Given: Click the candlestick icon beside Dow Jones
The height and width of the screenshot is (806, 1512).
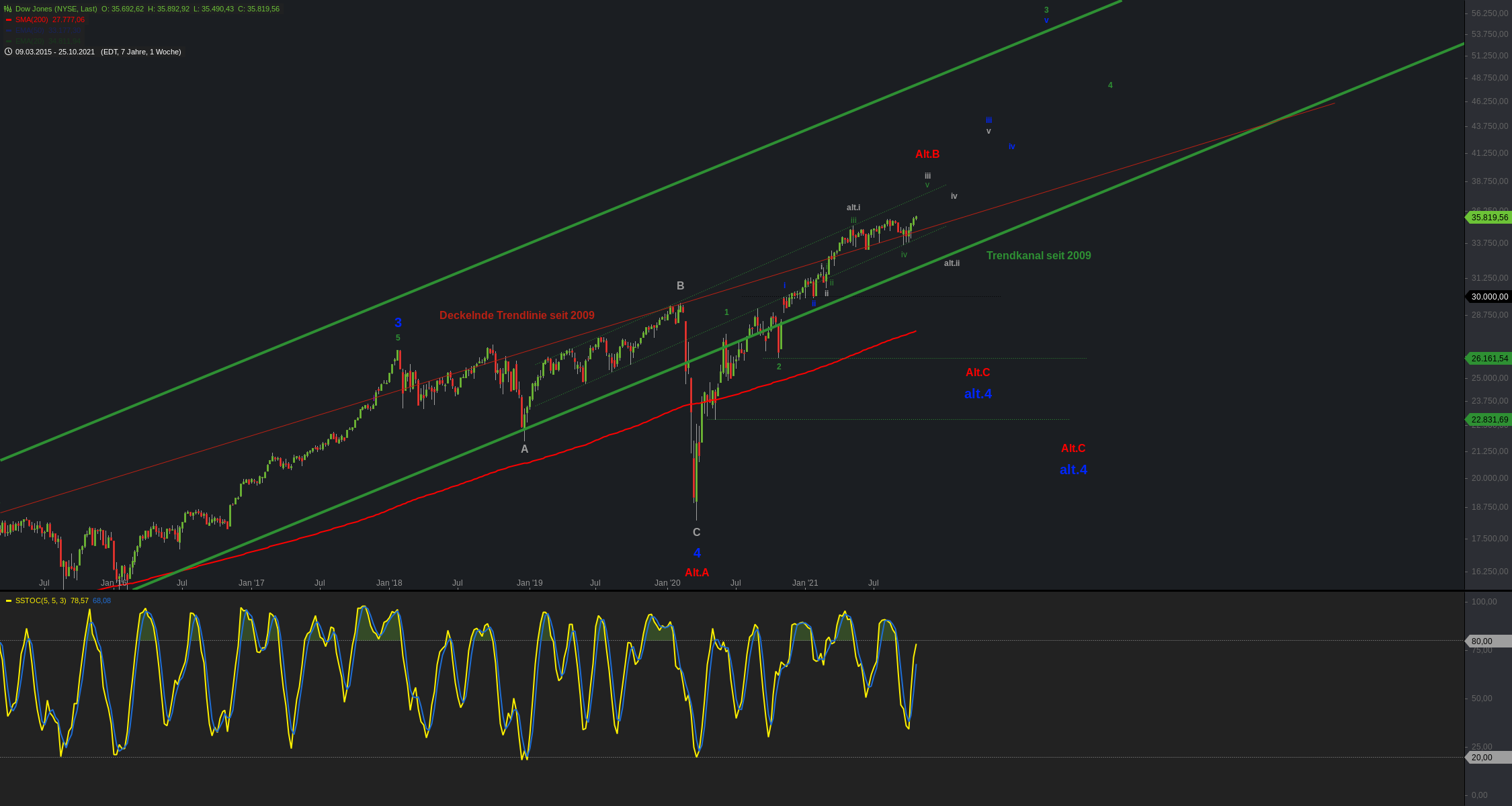Looking at the screenshot, I should (x=8, y=9).
